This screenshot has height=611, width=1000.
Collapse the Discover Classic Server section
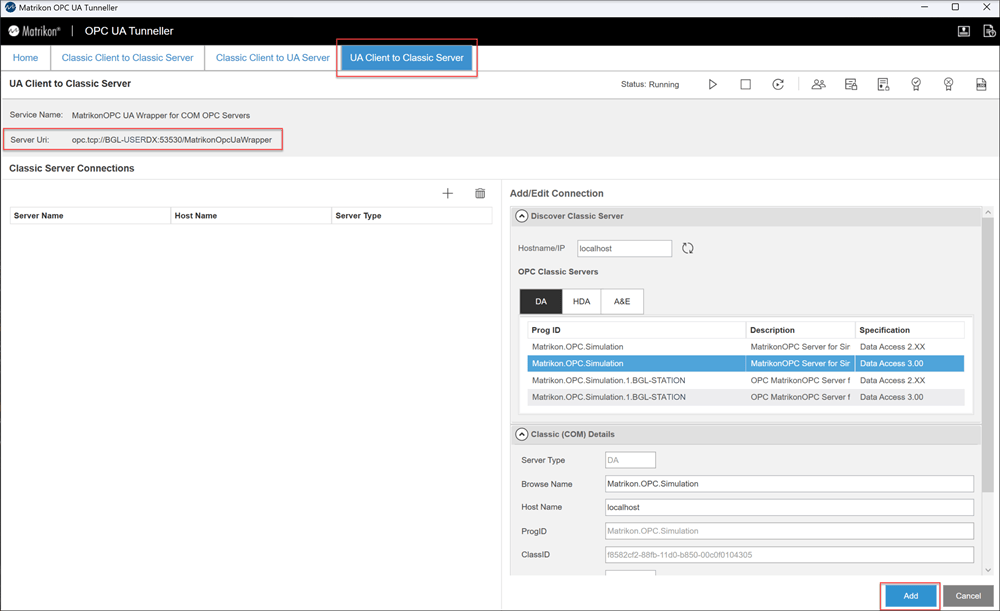pyautogui.click(x=522, y=216)
